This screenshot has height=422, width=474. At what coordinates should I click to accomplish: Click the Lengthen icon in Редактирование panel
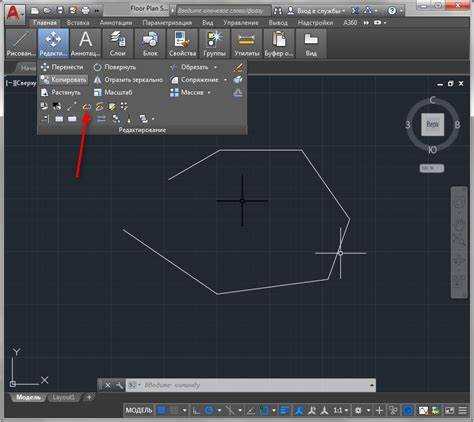tap(71, 107)
